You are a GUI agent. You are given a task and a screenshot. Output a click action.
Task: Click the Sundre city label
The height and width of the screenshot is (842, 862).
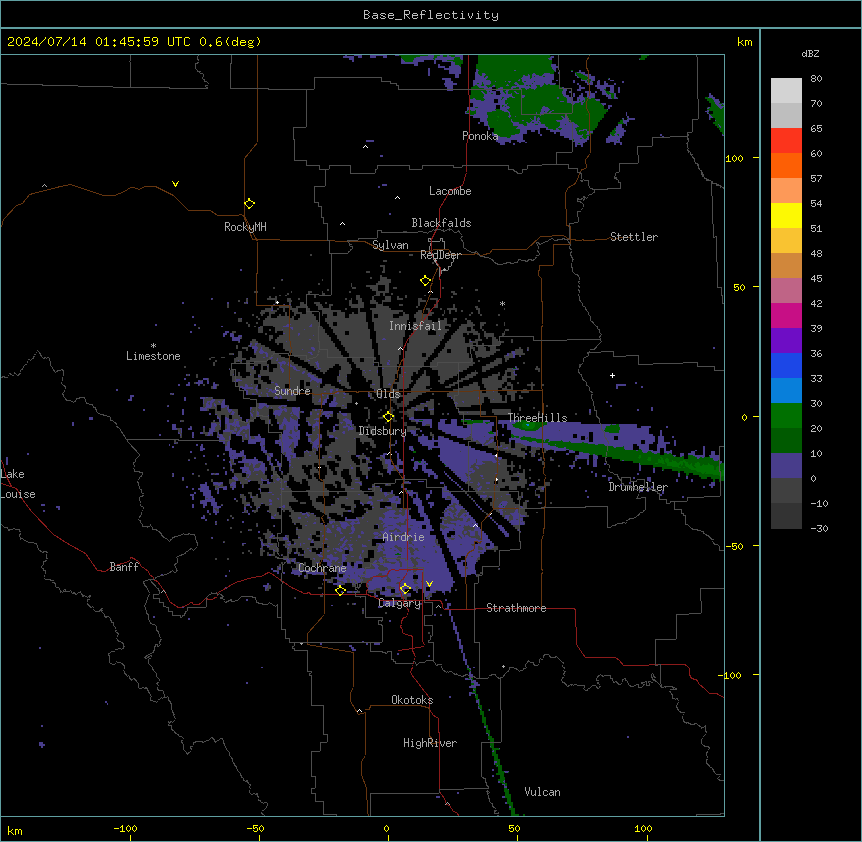[x=292, y=391]
